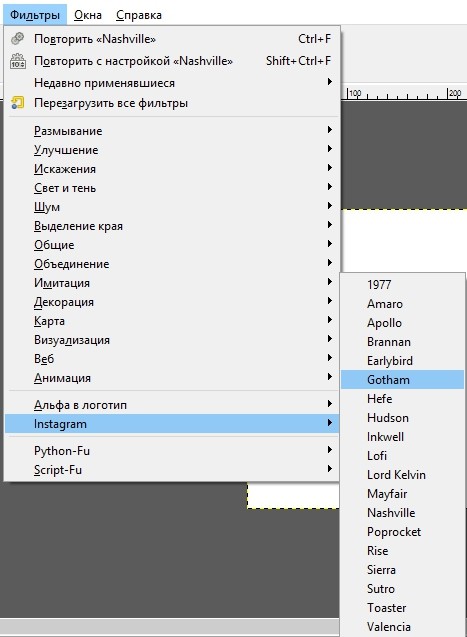467x637 pixels.
Task: Apply the Mayfair filter
Action: [x=402, y=494]
